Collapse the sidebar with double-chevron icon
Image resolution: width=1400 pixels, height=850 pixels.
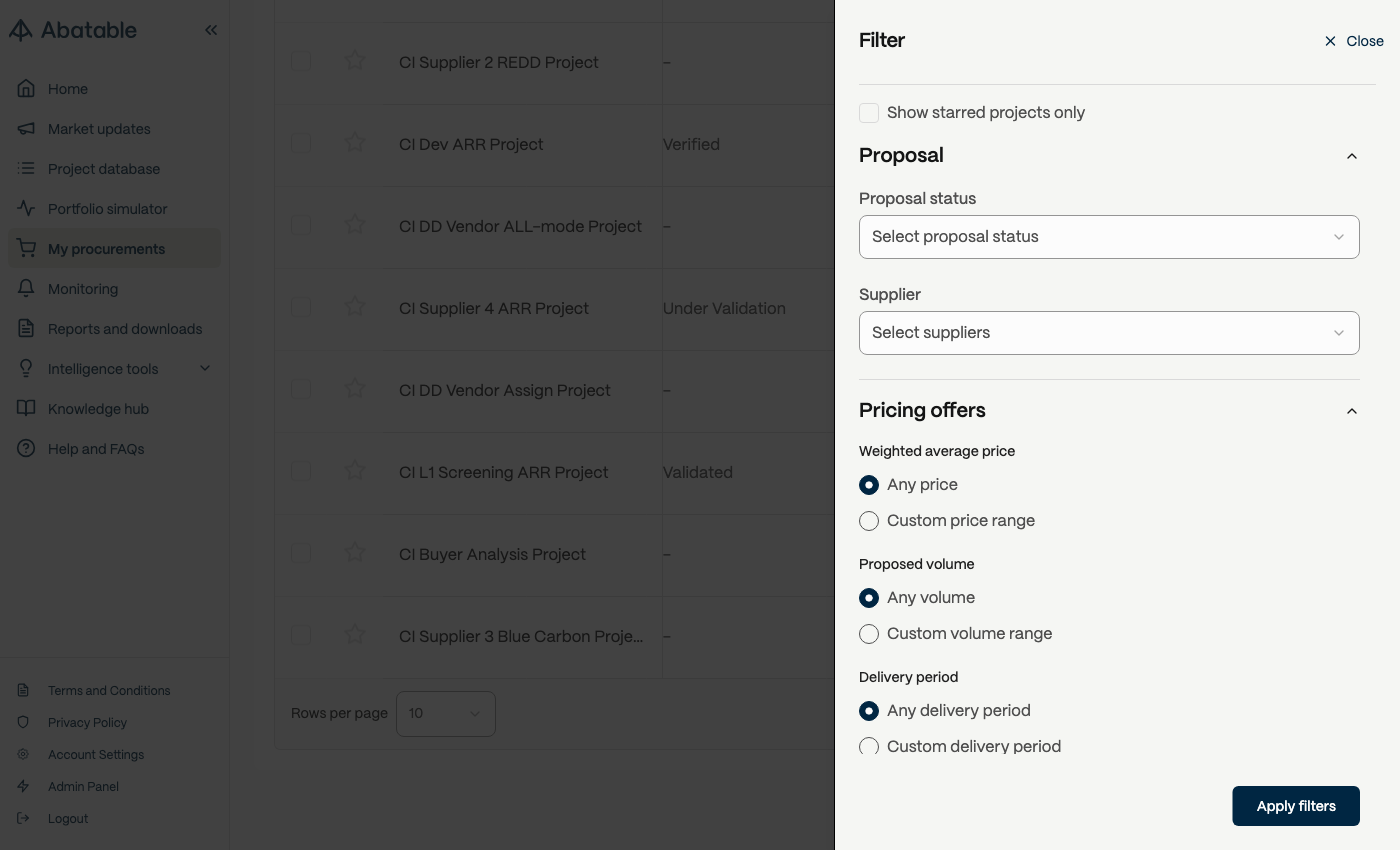[x=211, y=30]
